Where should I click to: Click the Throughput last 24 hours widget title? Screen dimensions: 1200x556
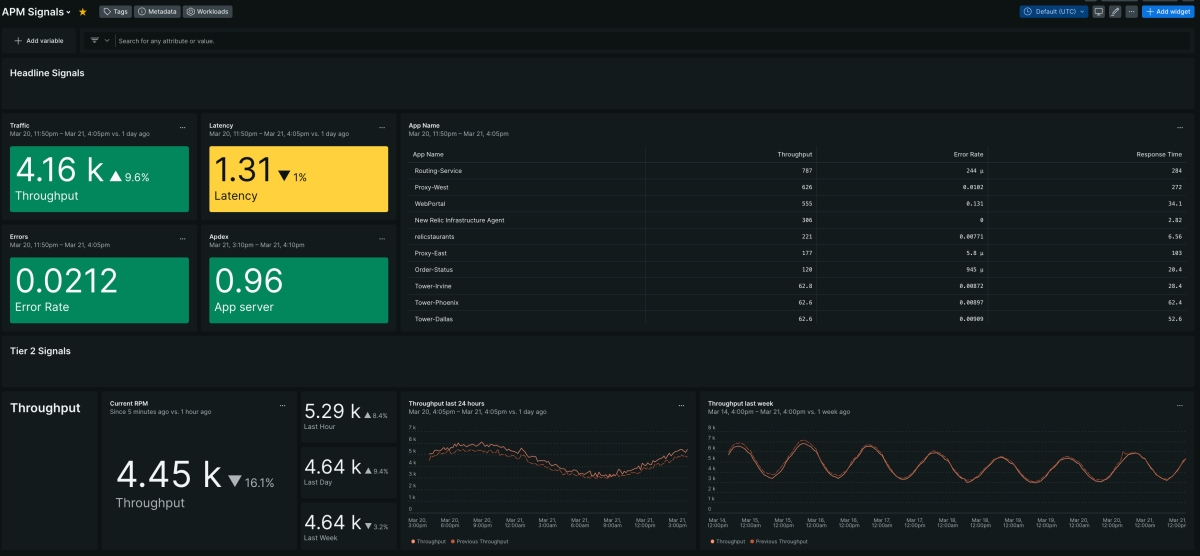(447, 404)
